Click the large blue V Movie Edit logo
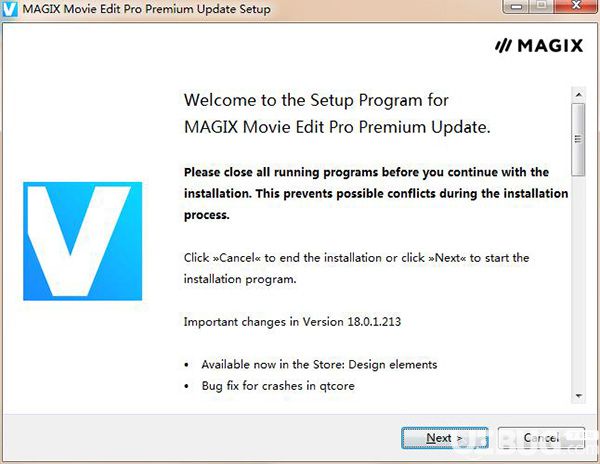Viewport: 600px width, 464px height. click(x=83, y=241)
